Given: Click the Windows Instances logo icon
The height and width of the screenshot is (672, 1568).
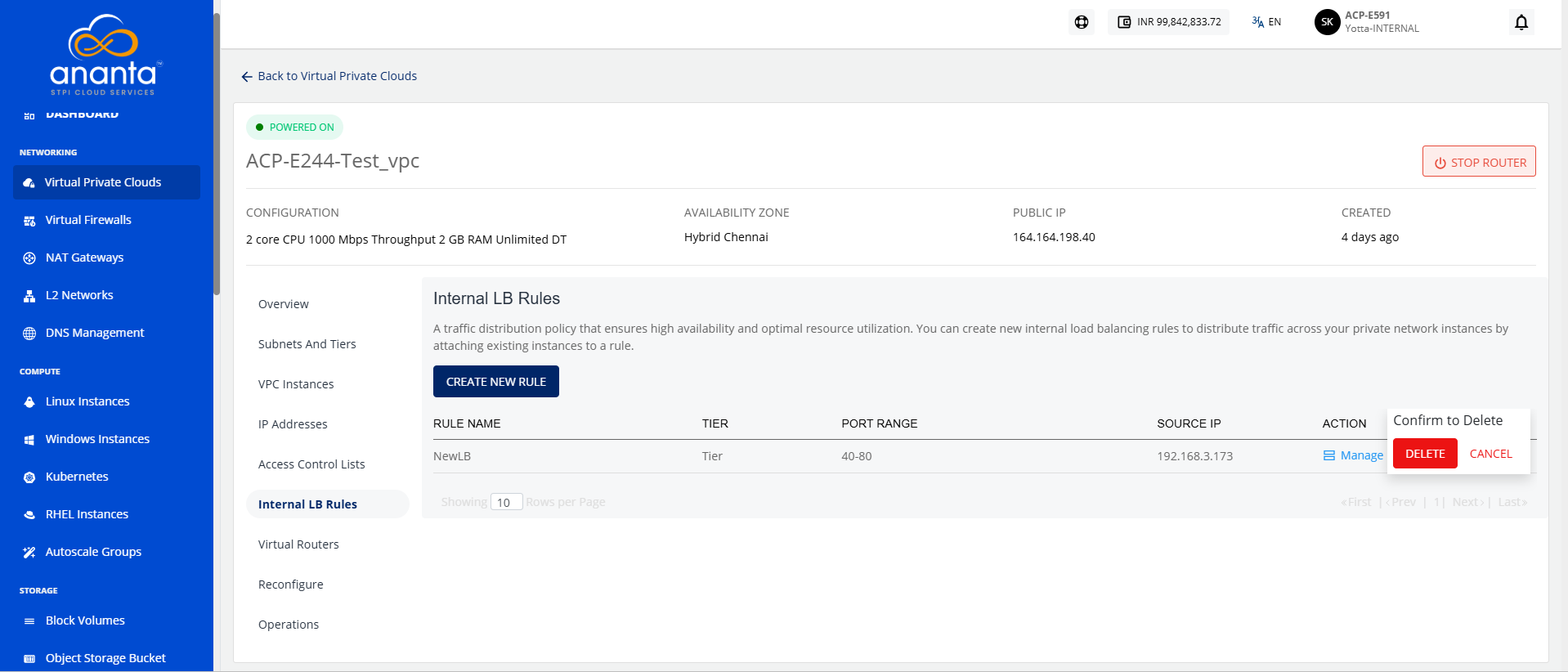Looking at the screenshot, I should (x=29, y=440).
